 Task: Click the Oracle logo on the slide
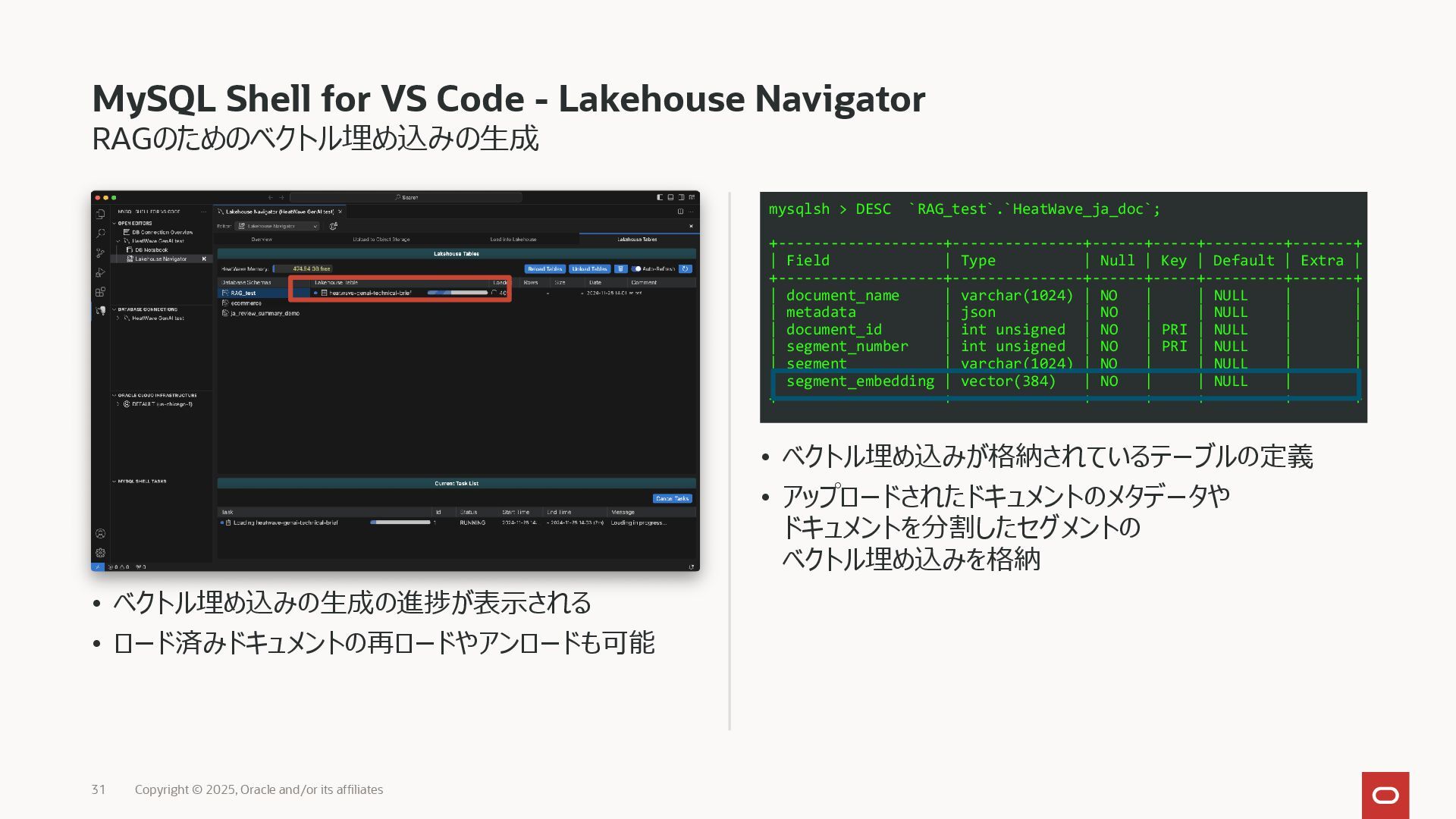[1385, 795]
